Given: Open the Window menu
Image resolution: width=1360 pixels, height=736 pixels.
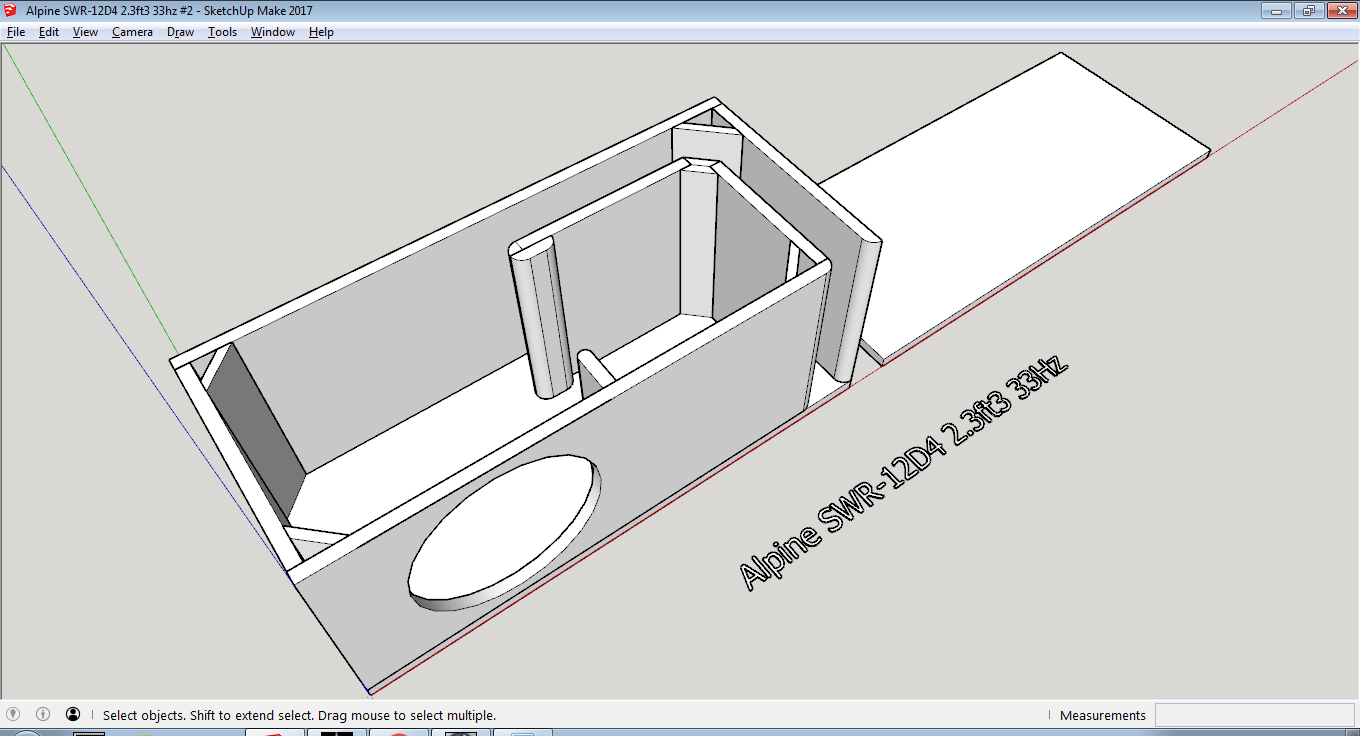Looking at the screenshot, I should click(x=272, y=32).
